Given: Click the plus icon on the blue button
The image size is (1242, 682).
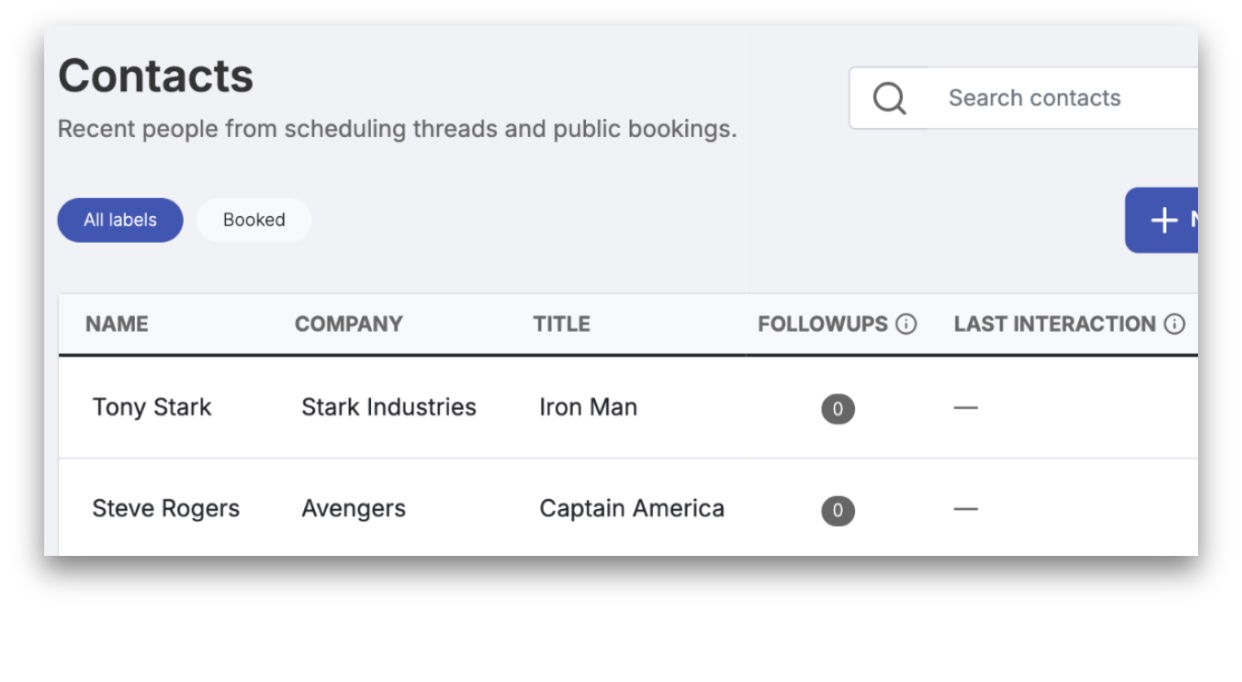Looking at the screenshot, I should [x=1164, y=220].
